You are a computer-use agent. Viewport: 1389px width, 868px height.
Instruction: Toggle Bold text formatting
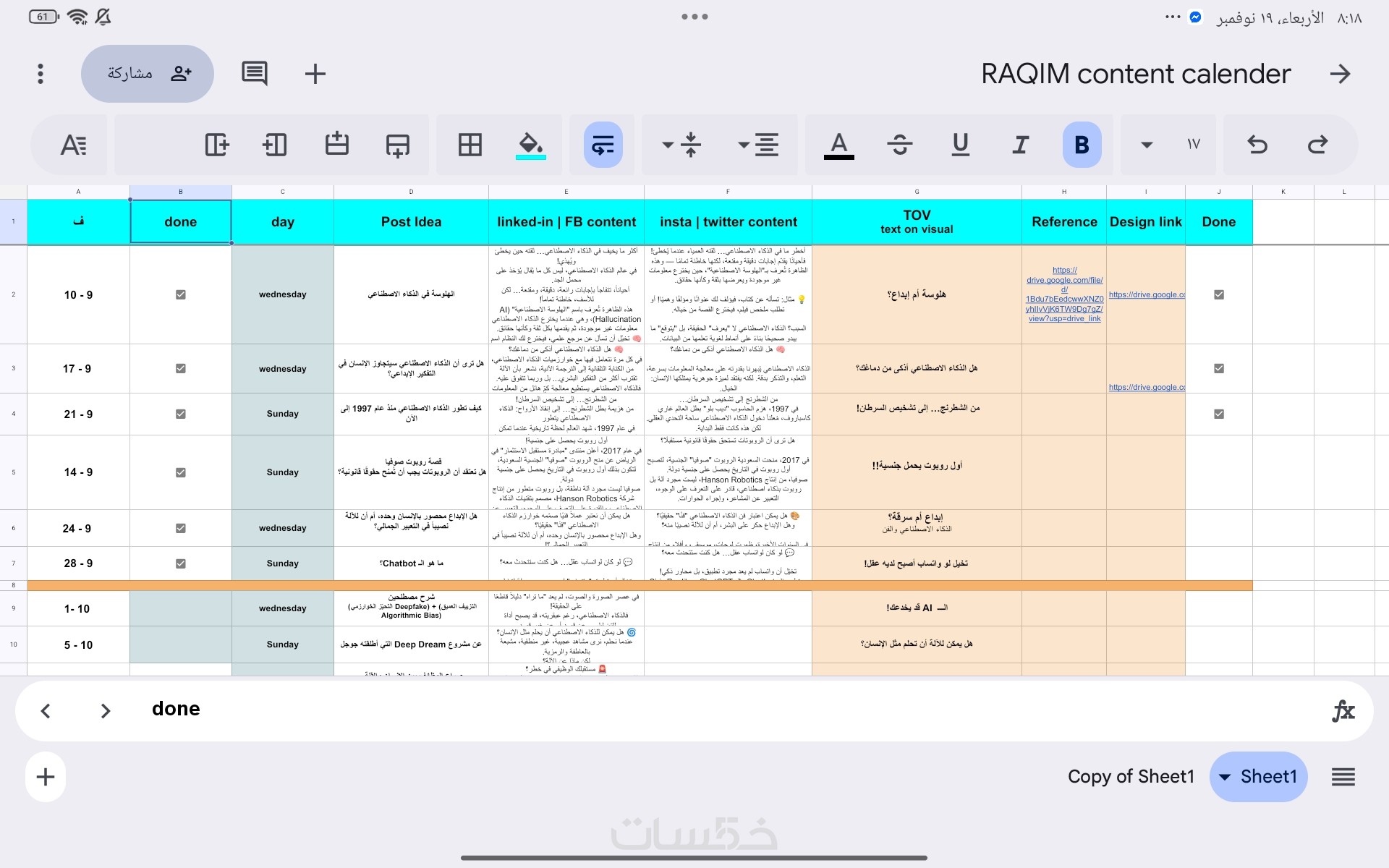(x=1082, y=145)
